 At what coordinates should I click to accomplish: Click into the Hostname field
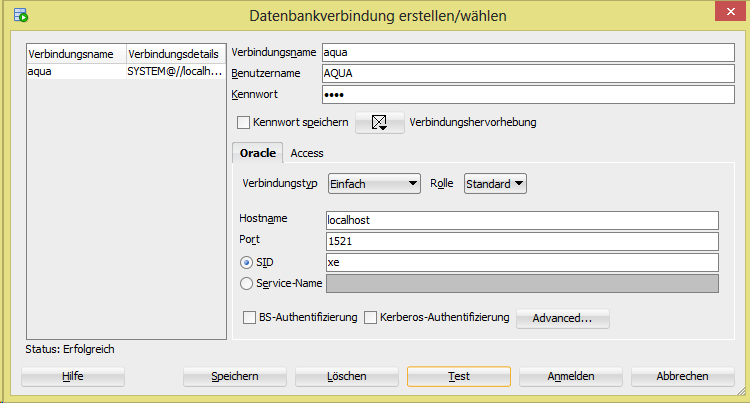(522, 220)
